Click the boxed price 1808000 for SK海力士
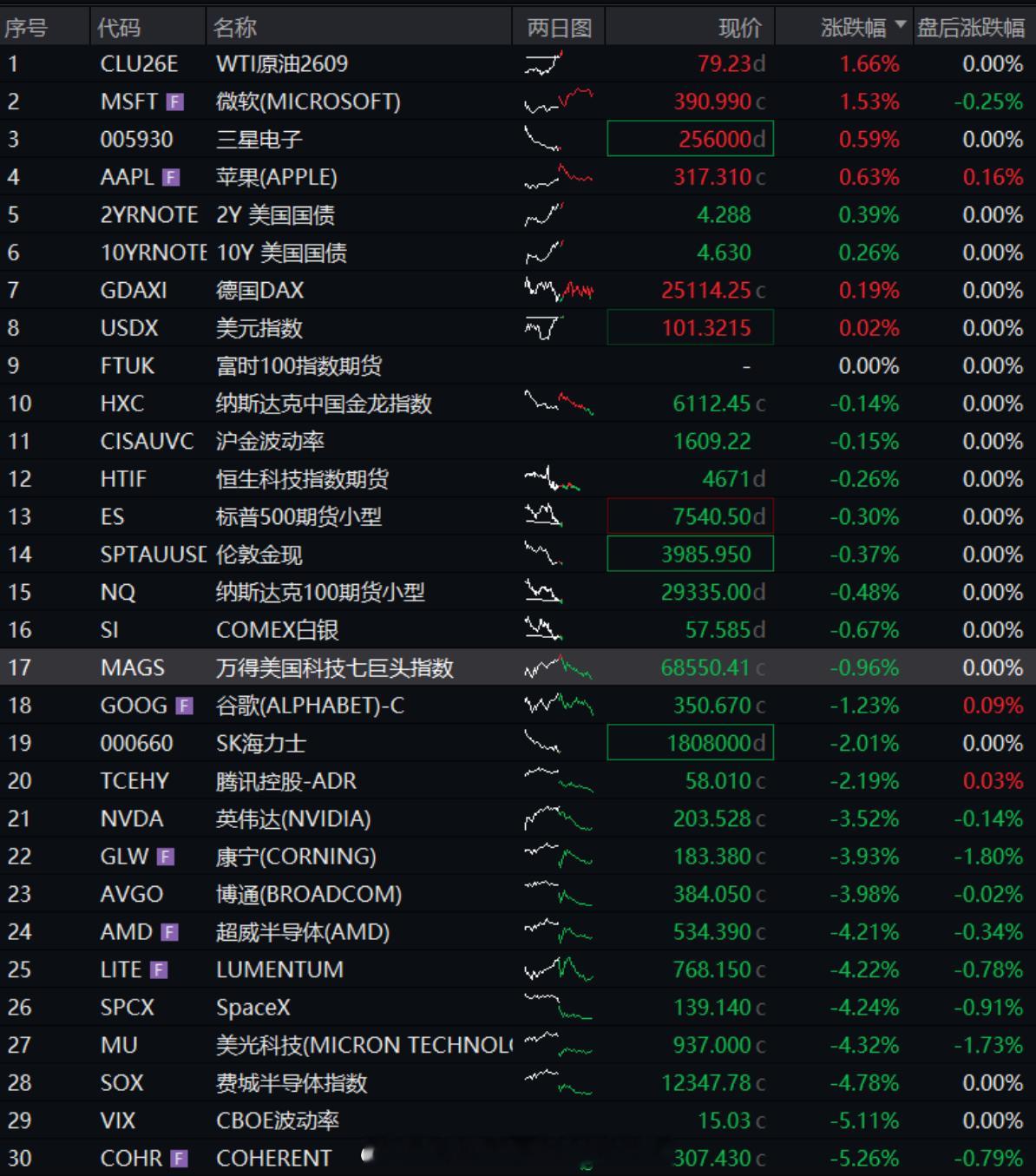Screen dimensions: 1036x1176 coord(690,743)
